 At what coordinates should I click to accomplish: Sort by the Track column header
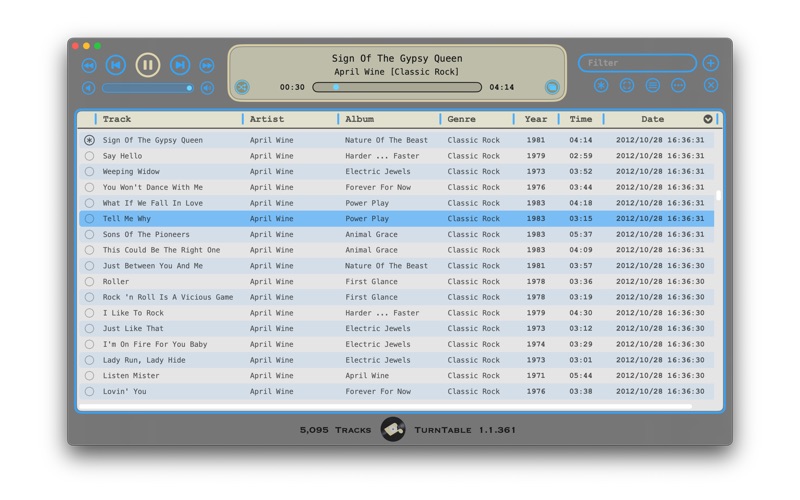117,119
